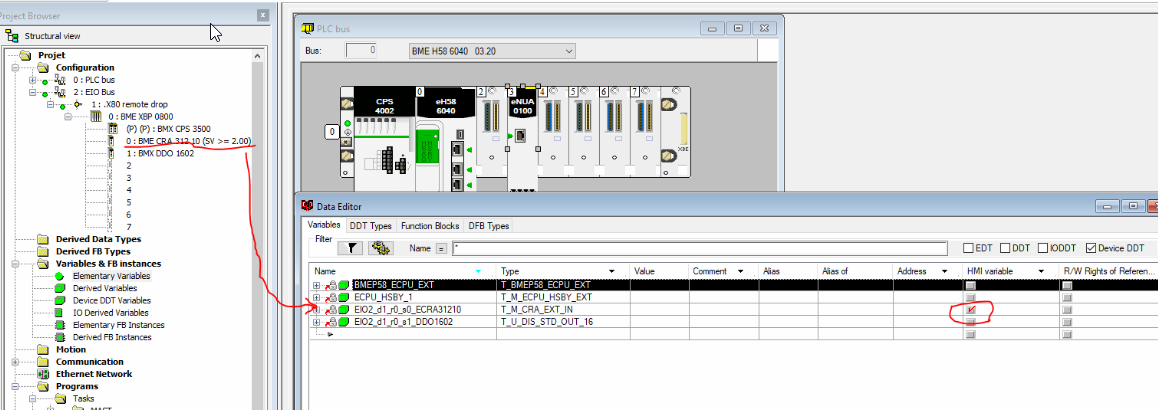The image size is (1158, 410).
Task: Click the Elementary Variables green icon
Action: point(60,276)
